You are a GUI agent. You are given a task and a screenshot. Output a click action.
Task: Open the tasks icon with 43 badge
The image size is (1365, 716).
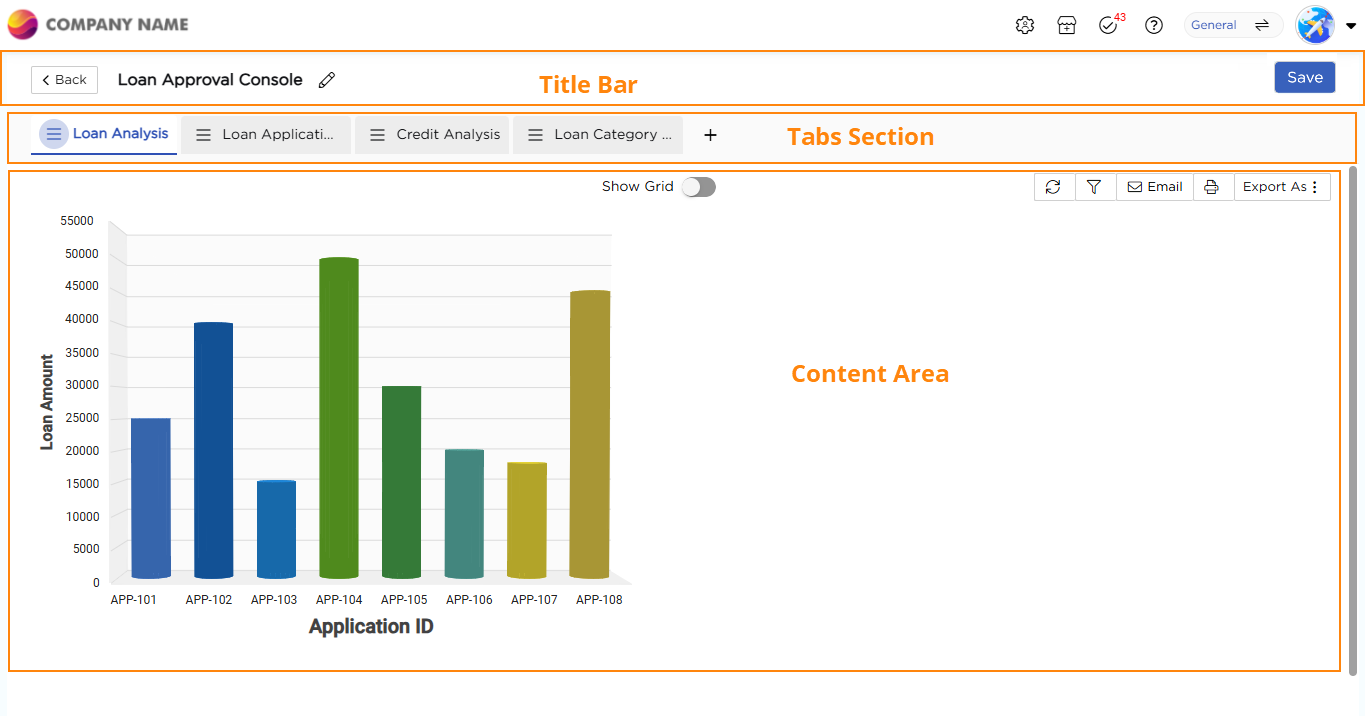(x=1108, y=26)
